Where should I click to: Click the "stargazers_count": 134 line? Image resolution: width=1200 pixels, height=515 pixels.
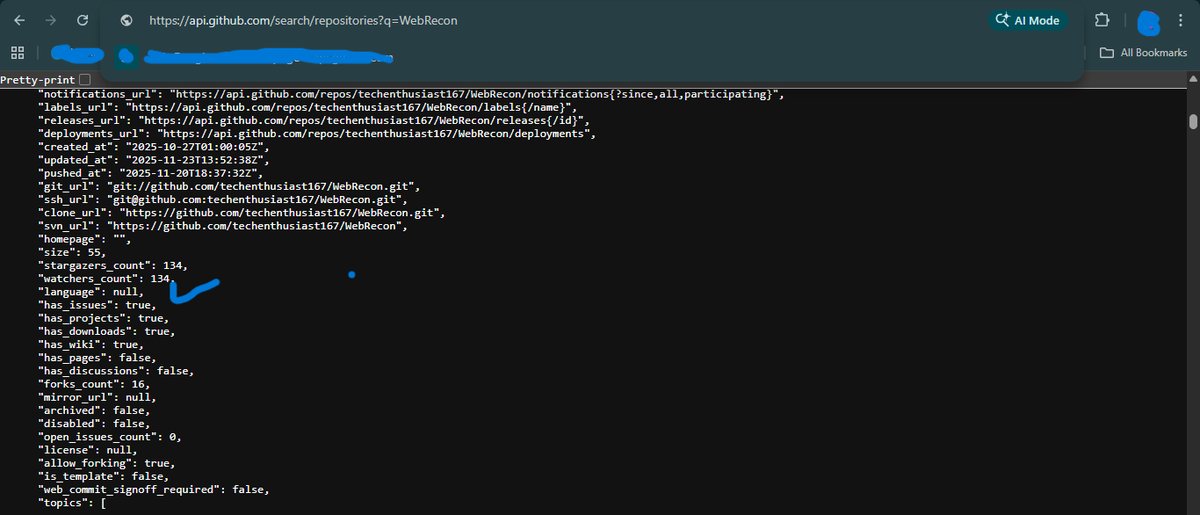point(114,265)
